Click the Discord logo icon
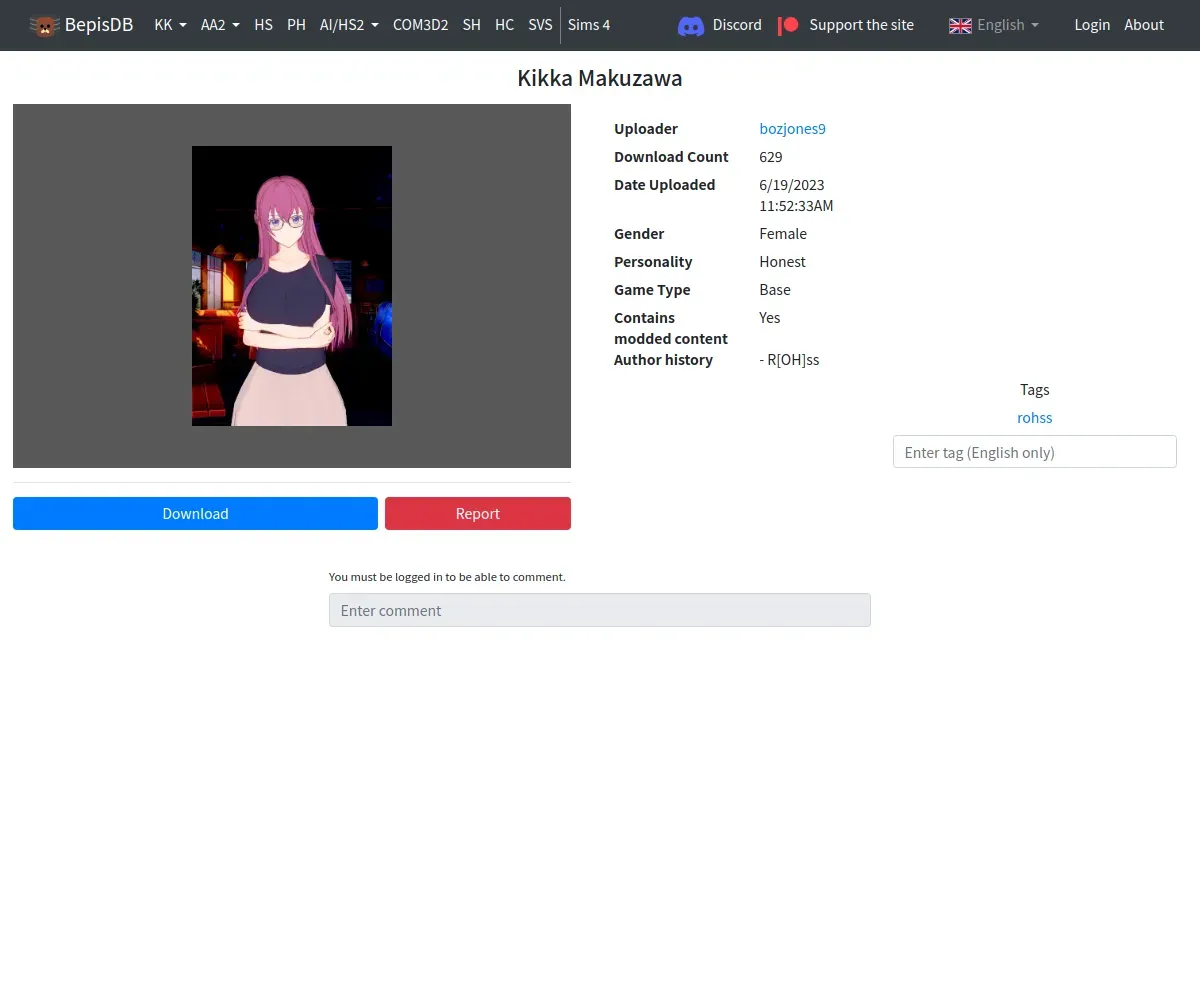The height and width of the screenshot is (1000, 1200). [691, 25]
